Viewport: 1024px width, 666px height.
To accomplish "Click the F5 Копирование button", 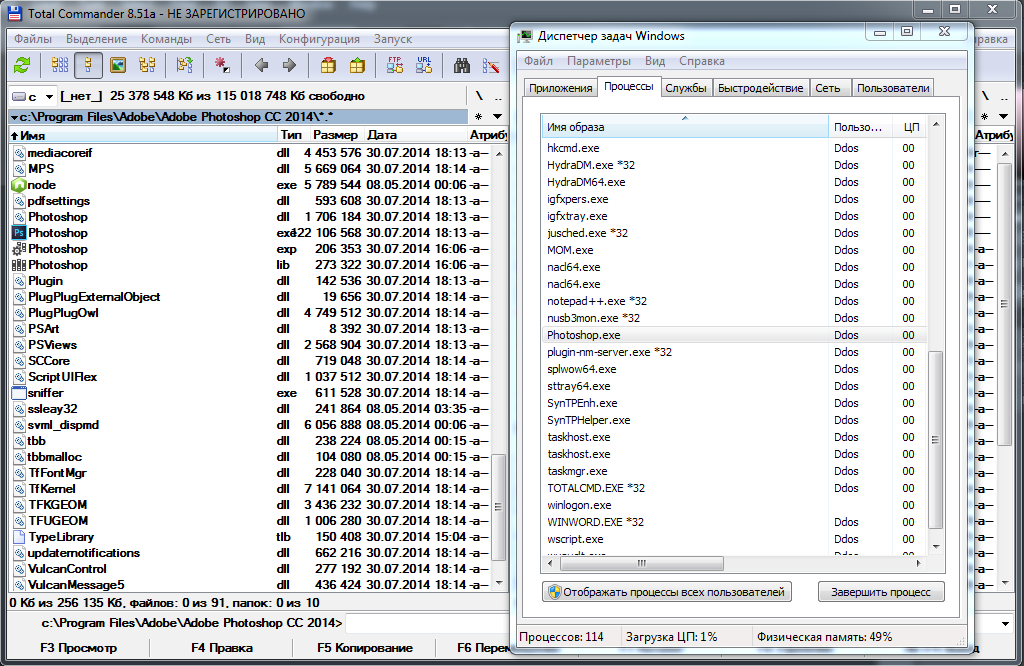I will (365, 648).
